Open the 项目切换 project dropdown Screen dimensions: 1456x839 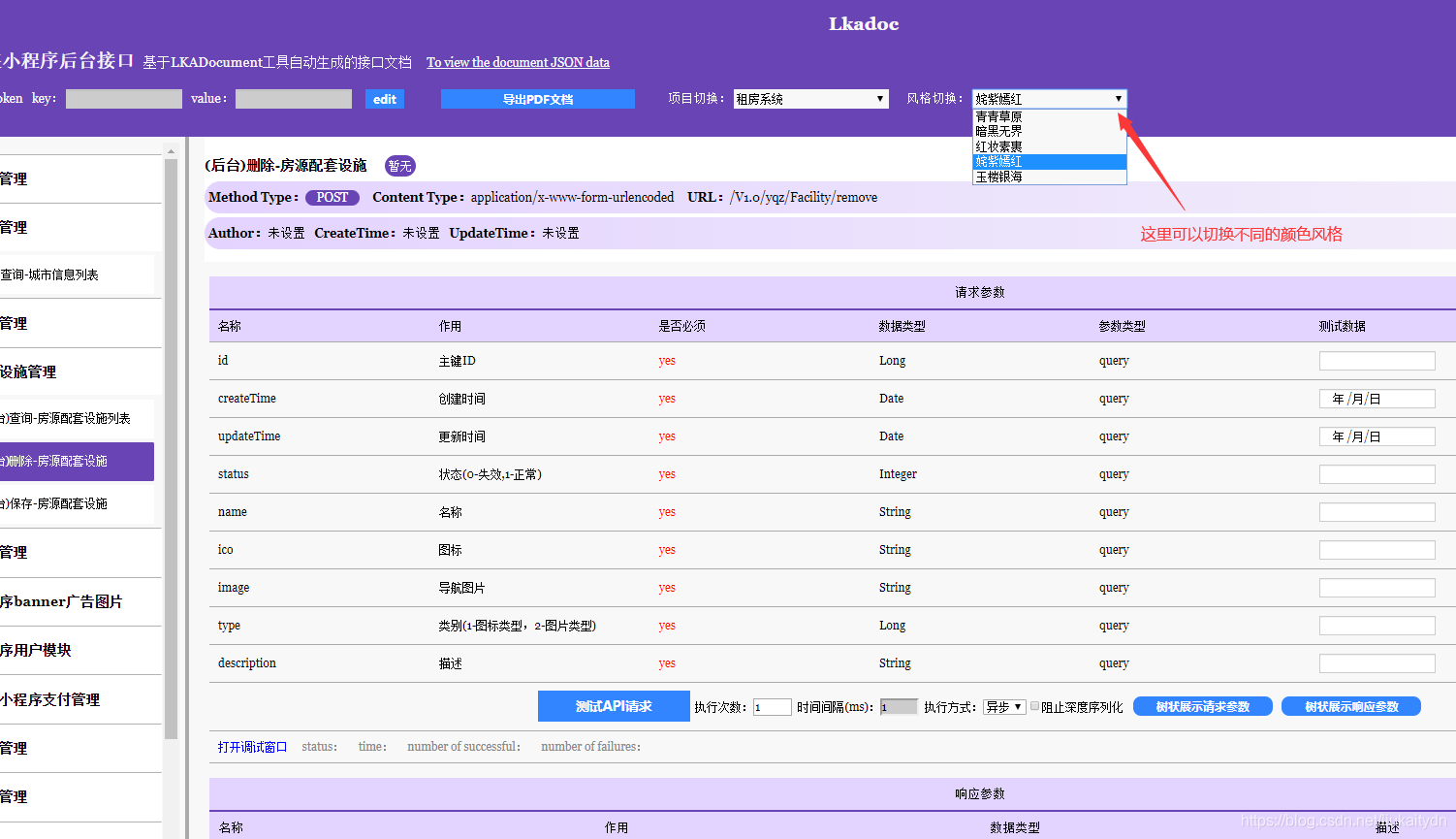click(810, 99)
